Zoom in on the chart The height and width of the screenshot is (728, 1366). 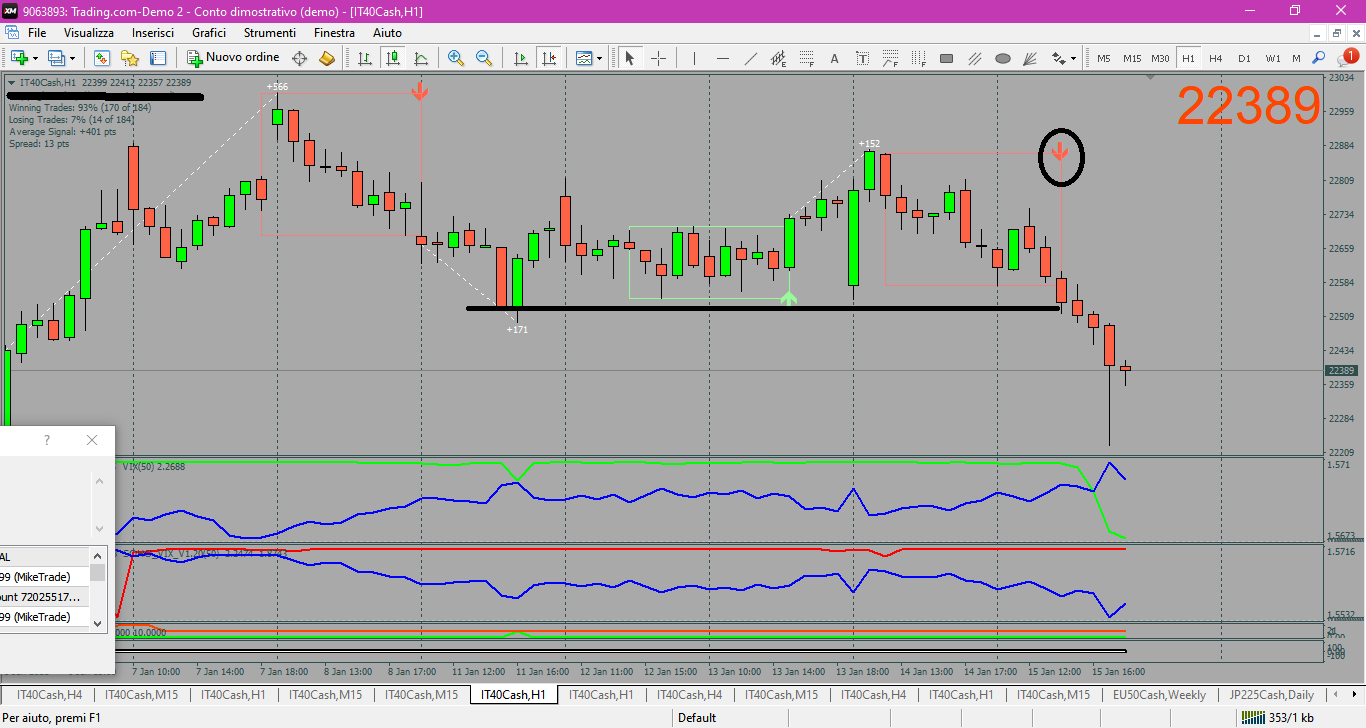coord(456,58)
